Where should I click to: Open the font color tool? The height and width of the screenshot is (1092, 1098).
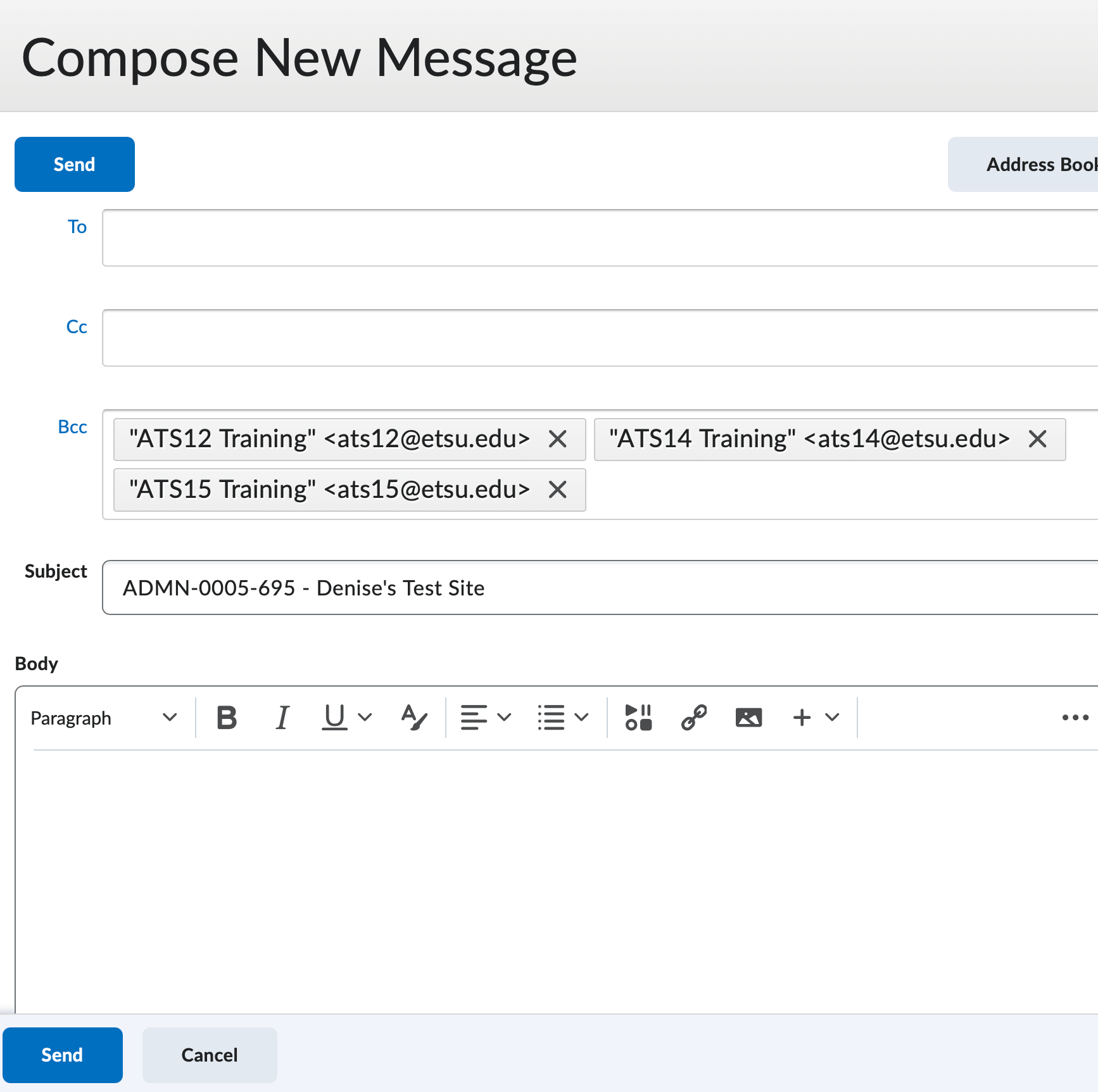point(413,717)
